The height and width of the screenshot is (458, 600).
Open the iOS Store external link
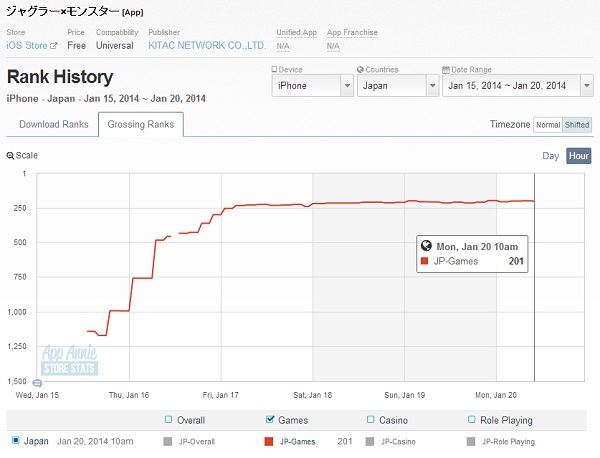(27, 46)
